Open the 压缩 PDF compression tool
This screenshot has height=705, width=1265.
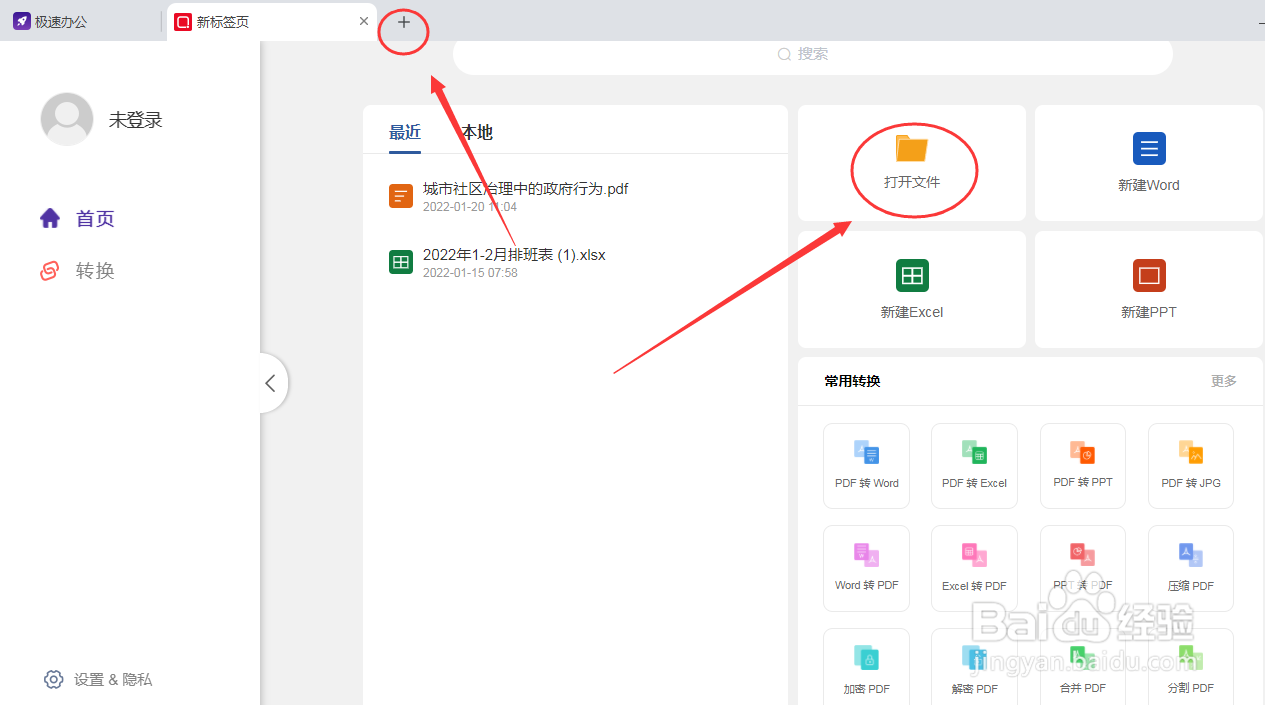(1190, 568)
